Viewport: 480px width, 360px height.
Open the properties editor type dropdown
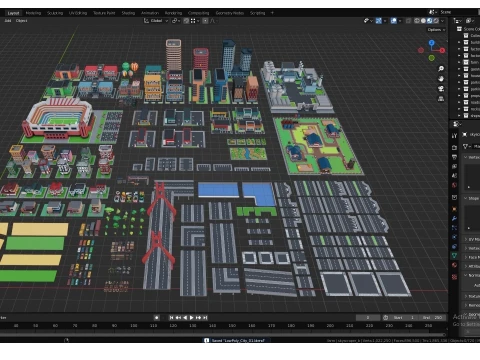tap(456, 124)
